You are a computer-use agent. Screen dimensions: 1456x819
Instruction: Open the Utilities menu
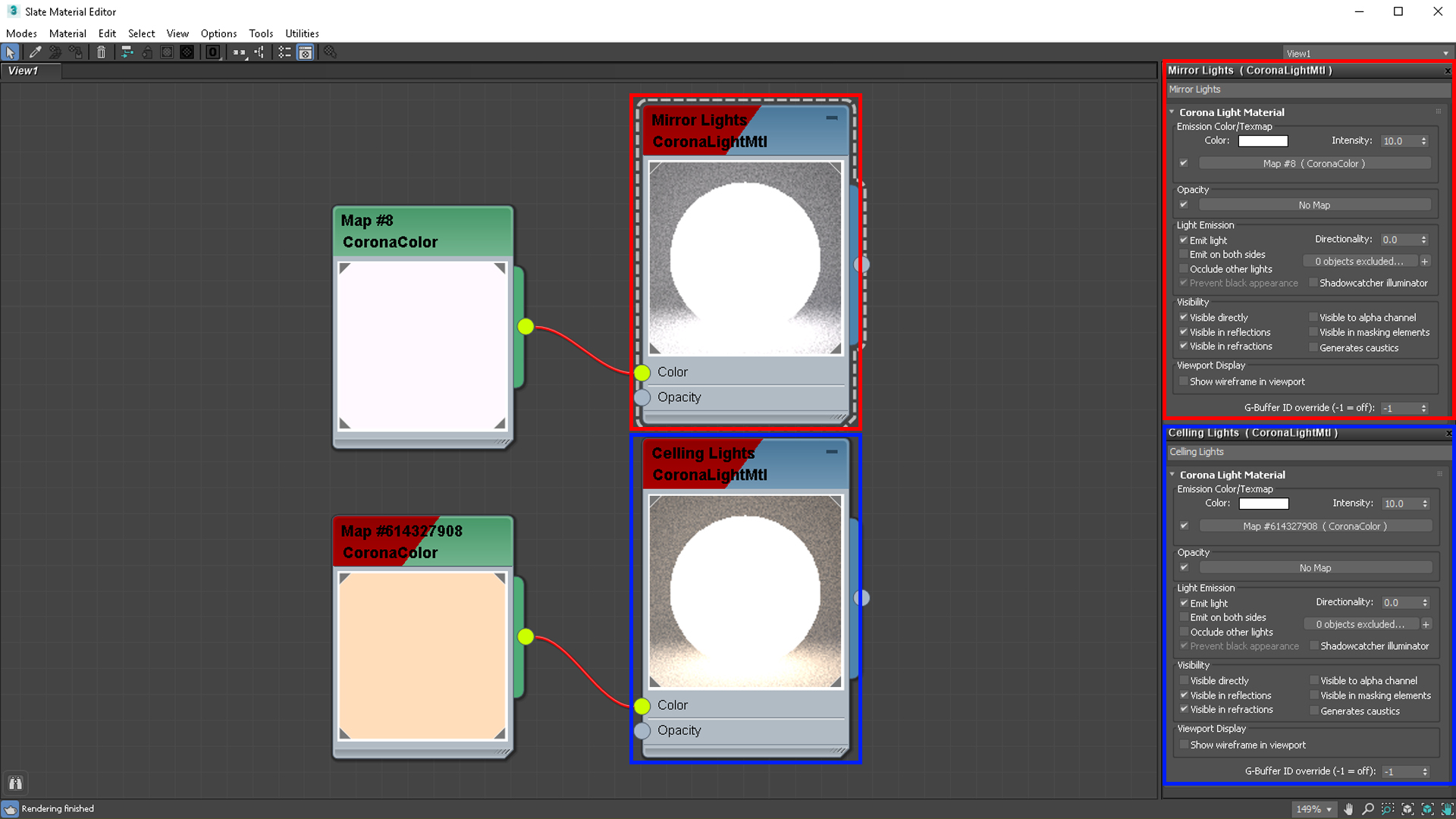tap(302, 33)
